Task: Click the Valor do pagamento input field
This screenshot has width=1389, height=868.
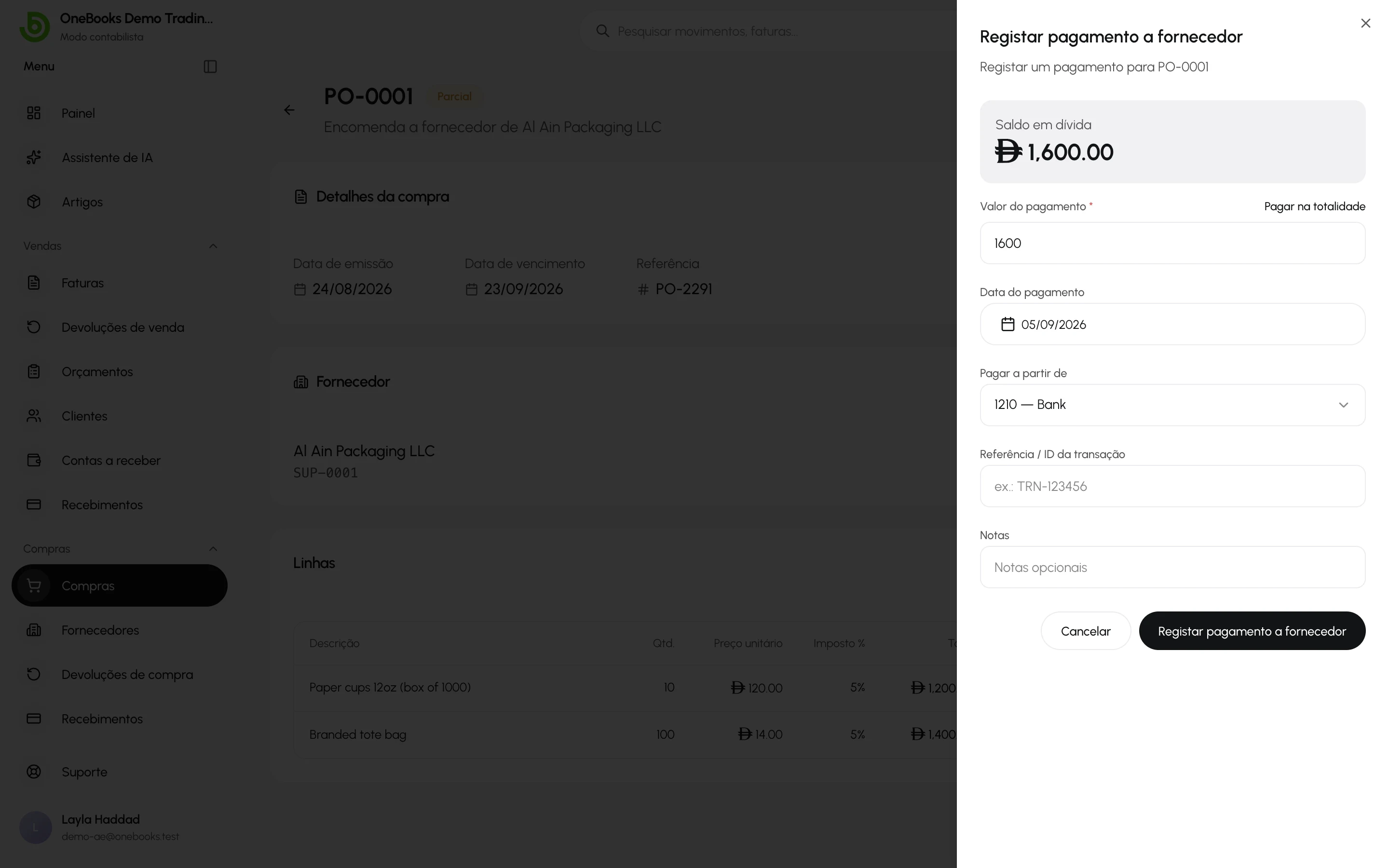Action: 1172,243
